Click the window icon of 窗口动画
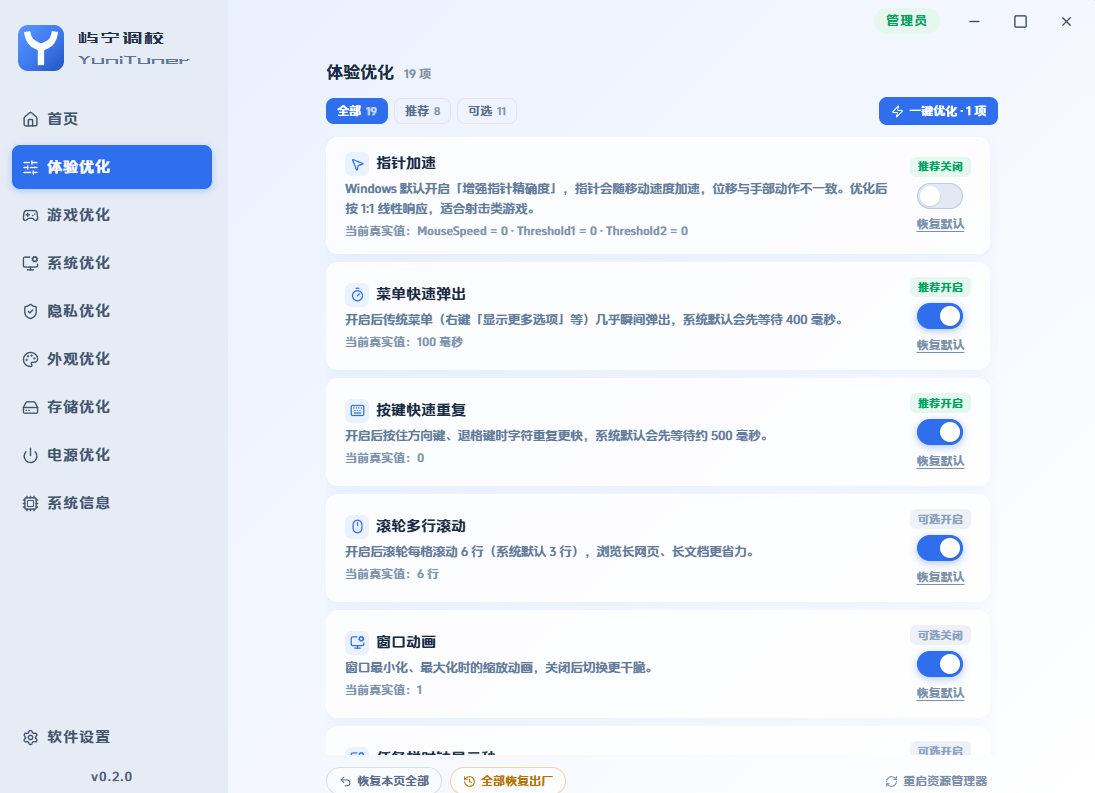 (357, 642)
